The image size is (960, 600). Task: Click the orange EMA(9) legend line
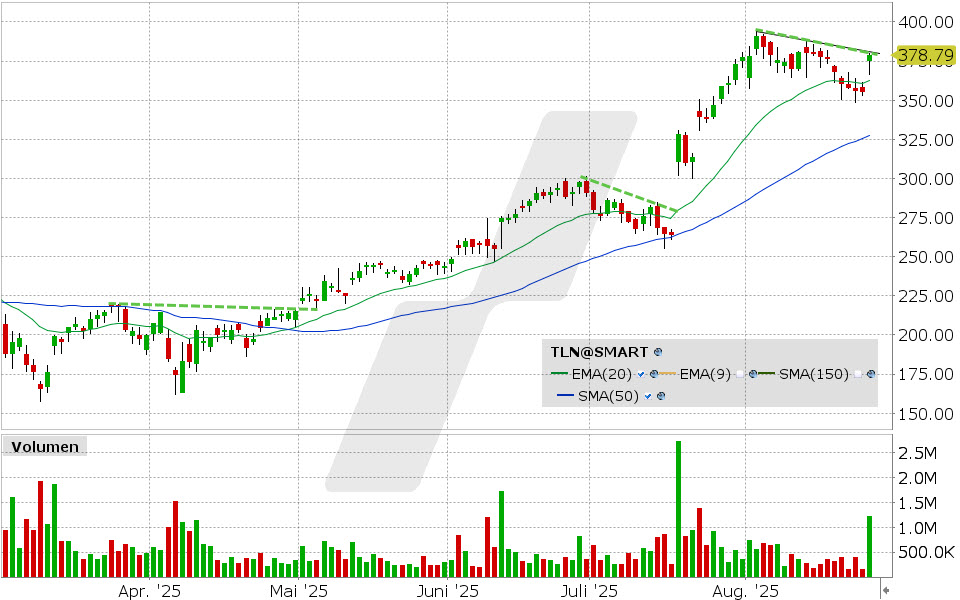click(x=667, y=373)
